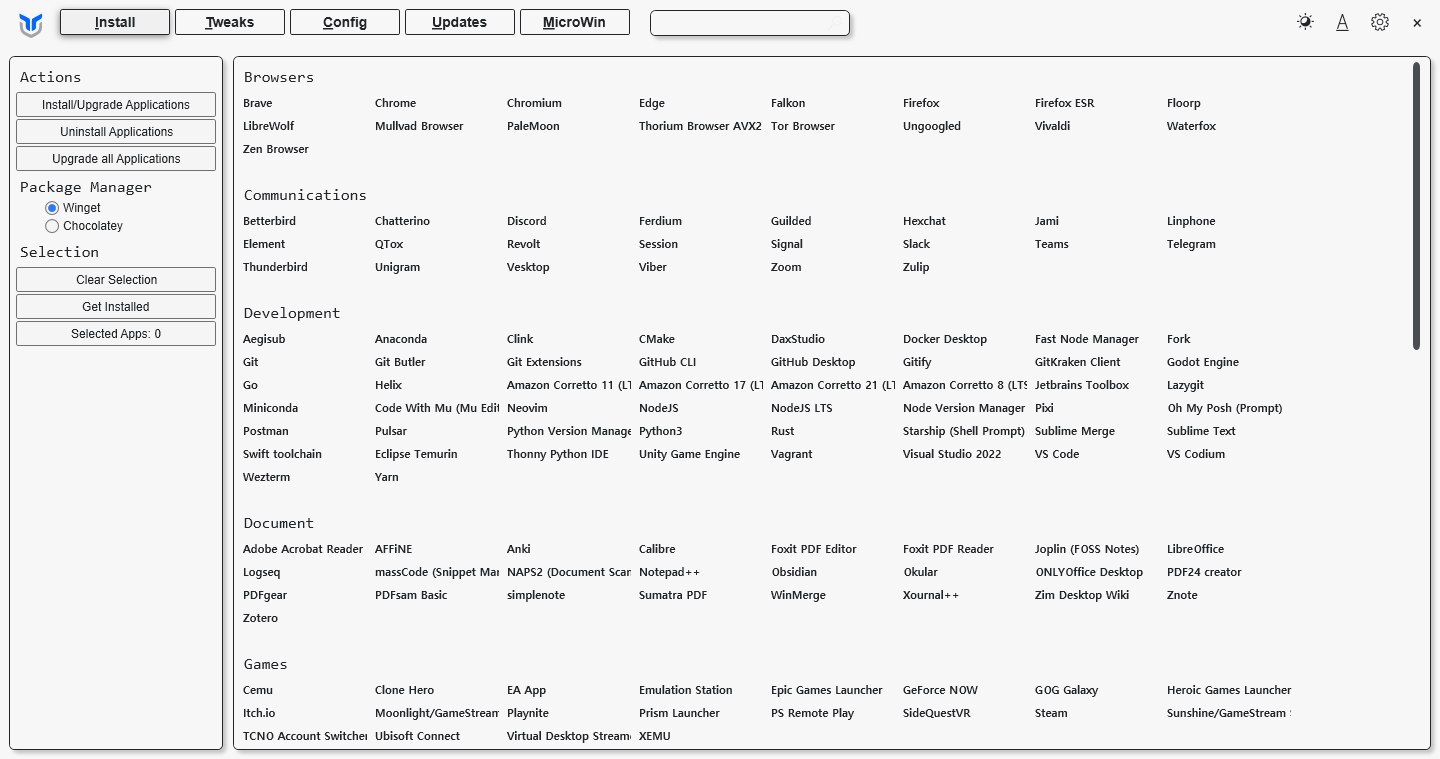Select NodeJS LTS entry
Image resolution: width=1440 pixels, height=759 pixels.
coord(801,408)
